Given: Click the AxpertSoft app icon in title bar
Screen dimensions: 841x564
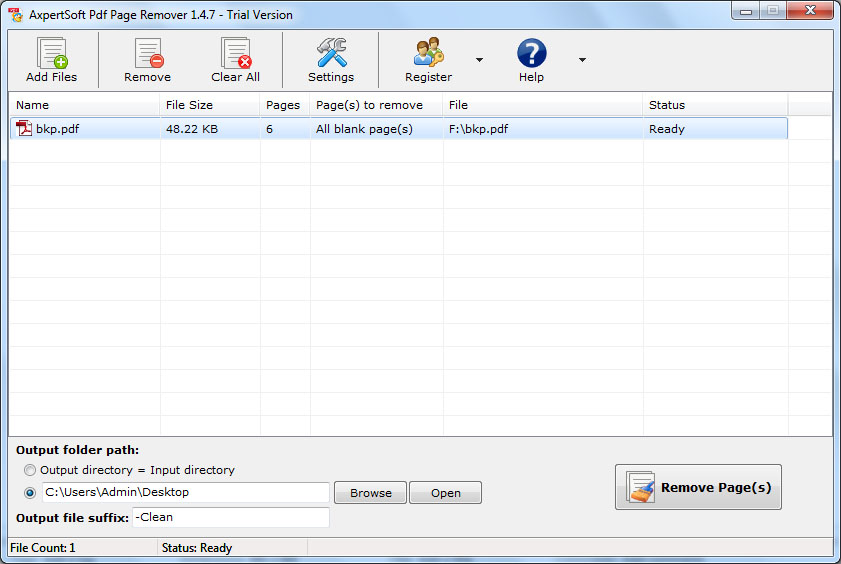Looking at the screenshot, I should click(16, 14).
